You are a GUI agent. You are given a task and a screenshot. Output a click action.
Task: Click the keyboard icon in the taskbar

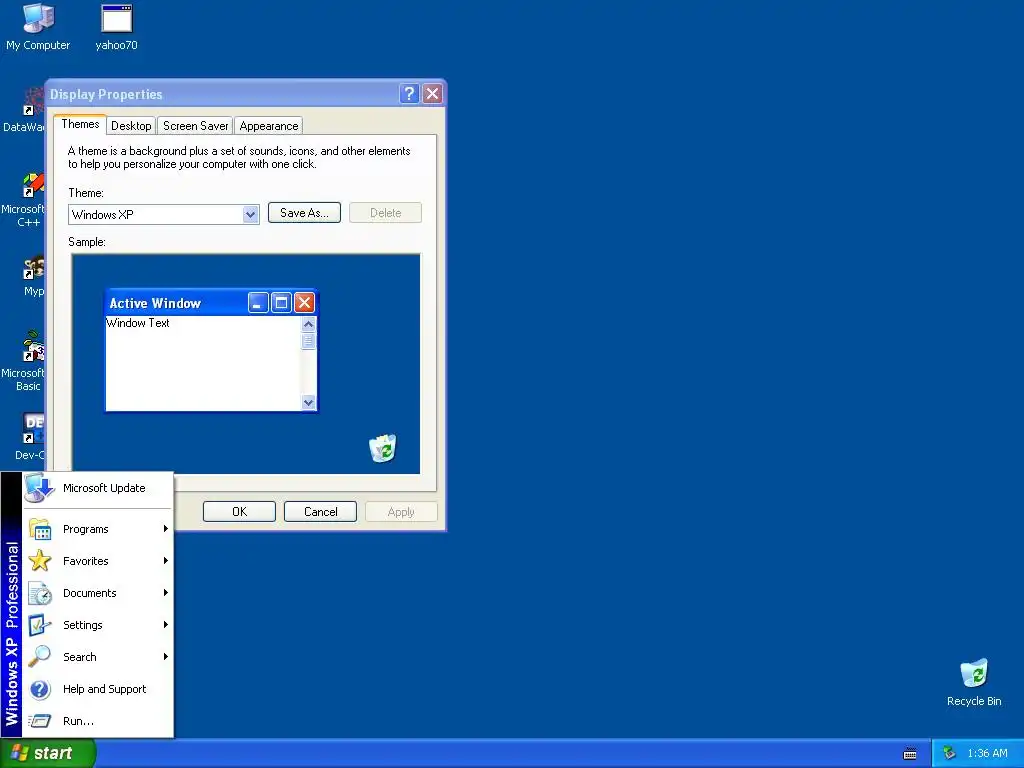click(x=910, y=754)
